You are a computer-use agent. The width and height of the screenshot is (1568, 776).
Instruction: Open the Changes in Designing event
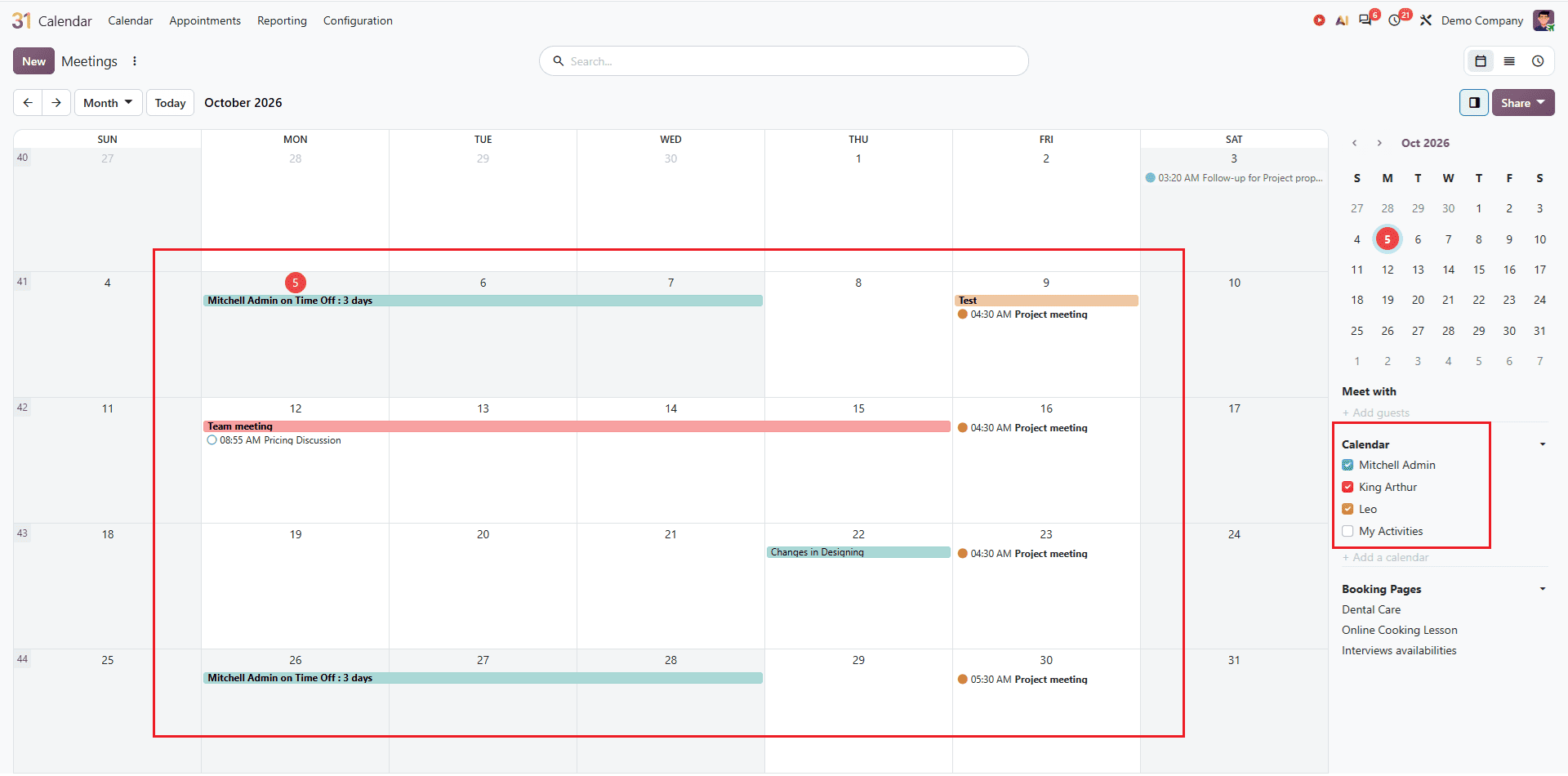[x=858, y=552]
